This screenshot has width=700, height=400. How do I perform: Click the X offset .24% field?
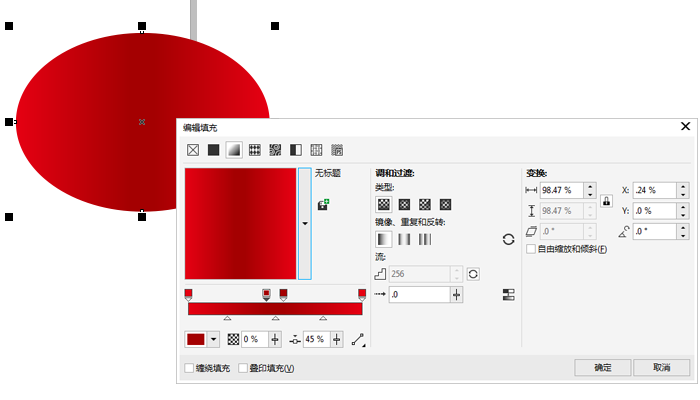tap(655, 191)
